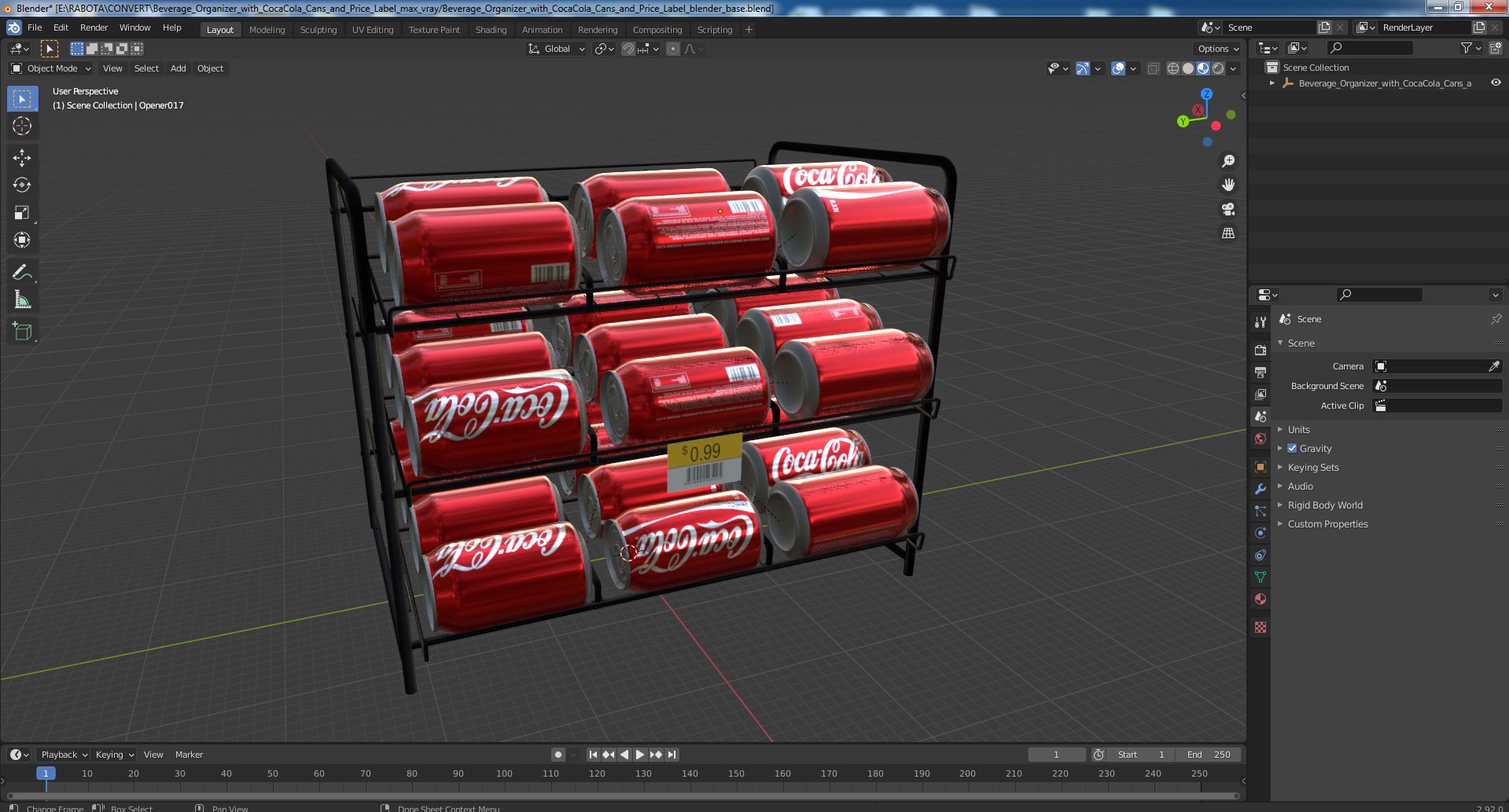1509x812 pixels.
Task: Open the viewport Add menu
Action: [179, 68]
